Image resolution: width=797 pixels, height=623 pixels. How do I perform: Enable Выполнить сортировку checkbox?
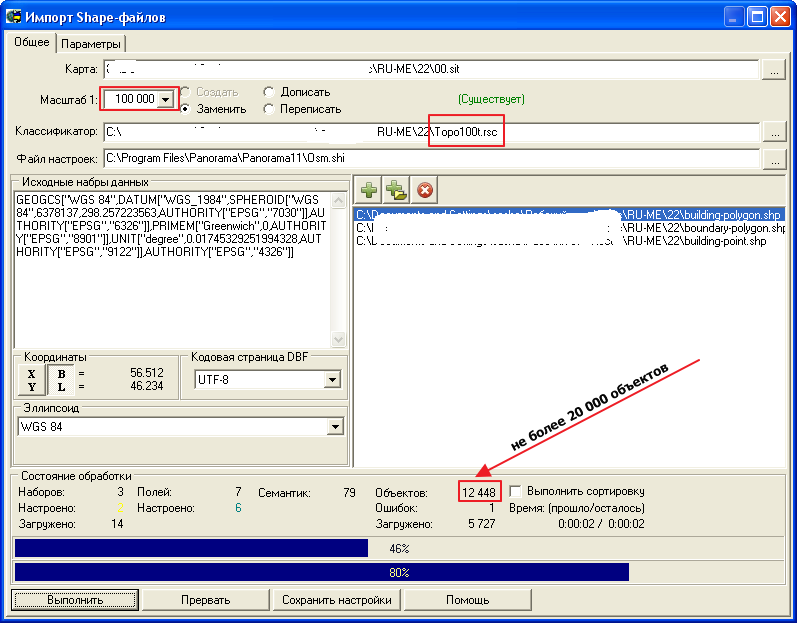coord(515,491)
